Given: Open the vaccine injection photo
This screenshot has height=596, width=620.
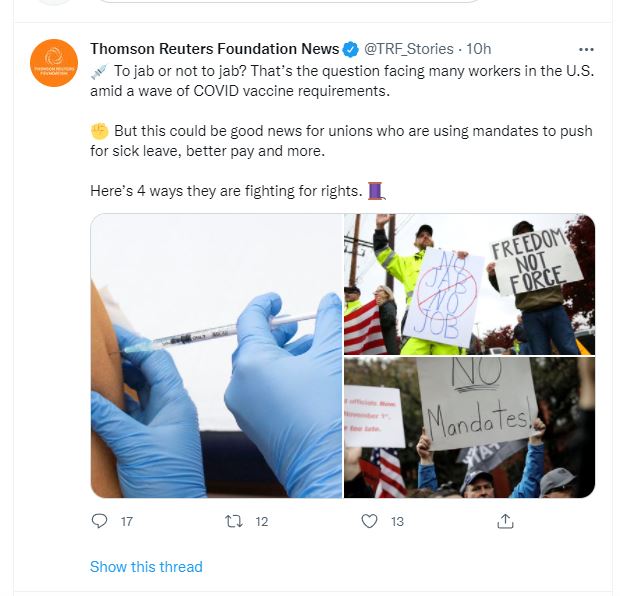Looking at the screenshot, I should [x=217, y=356].
